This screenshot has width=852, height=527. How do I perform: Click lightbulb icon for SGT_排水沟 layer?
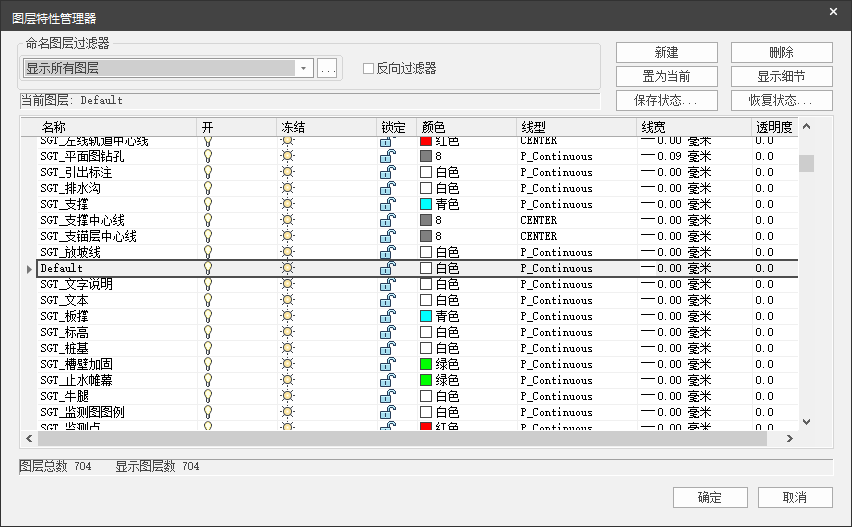[x=208, y=188]
